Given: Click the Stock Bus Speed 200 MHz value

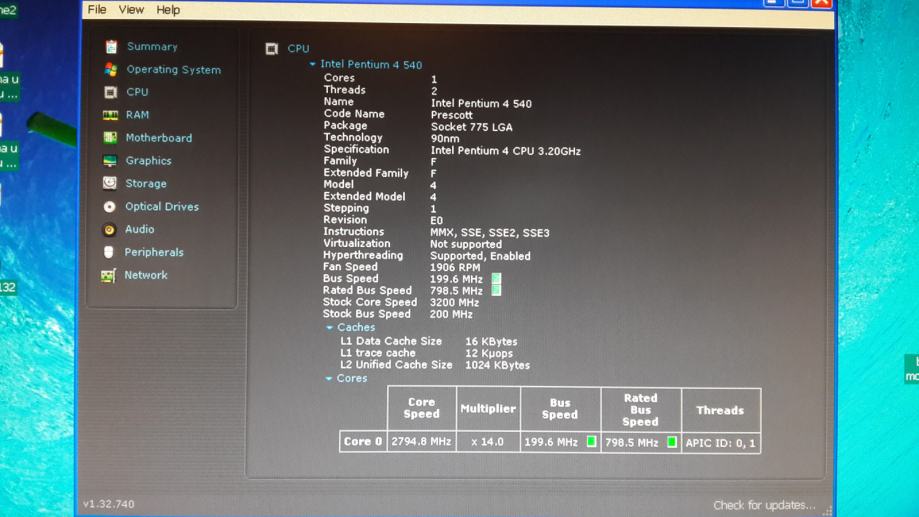Looking at the screenshot, I should [451, 314].
